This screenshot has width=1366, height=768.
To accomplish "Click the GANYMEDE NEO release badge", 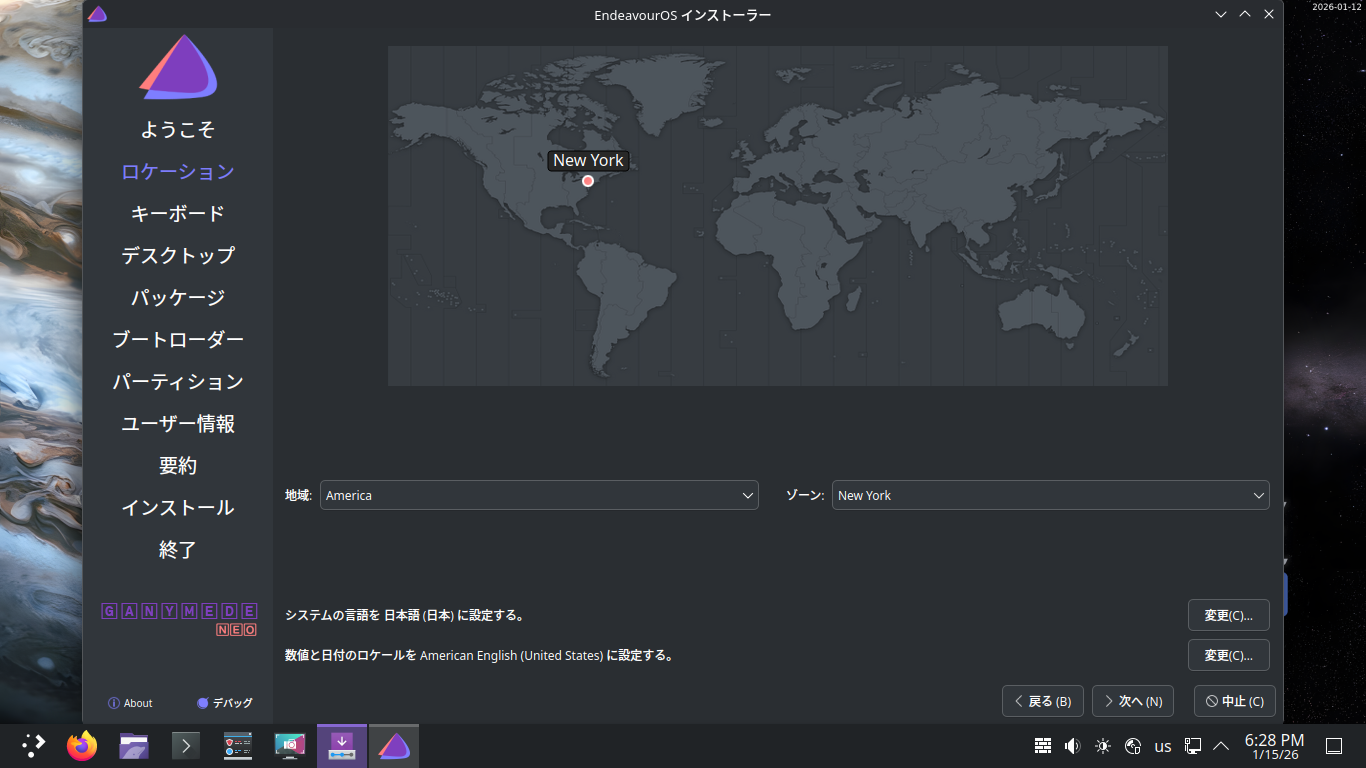I will [x=179, y=620].
